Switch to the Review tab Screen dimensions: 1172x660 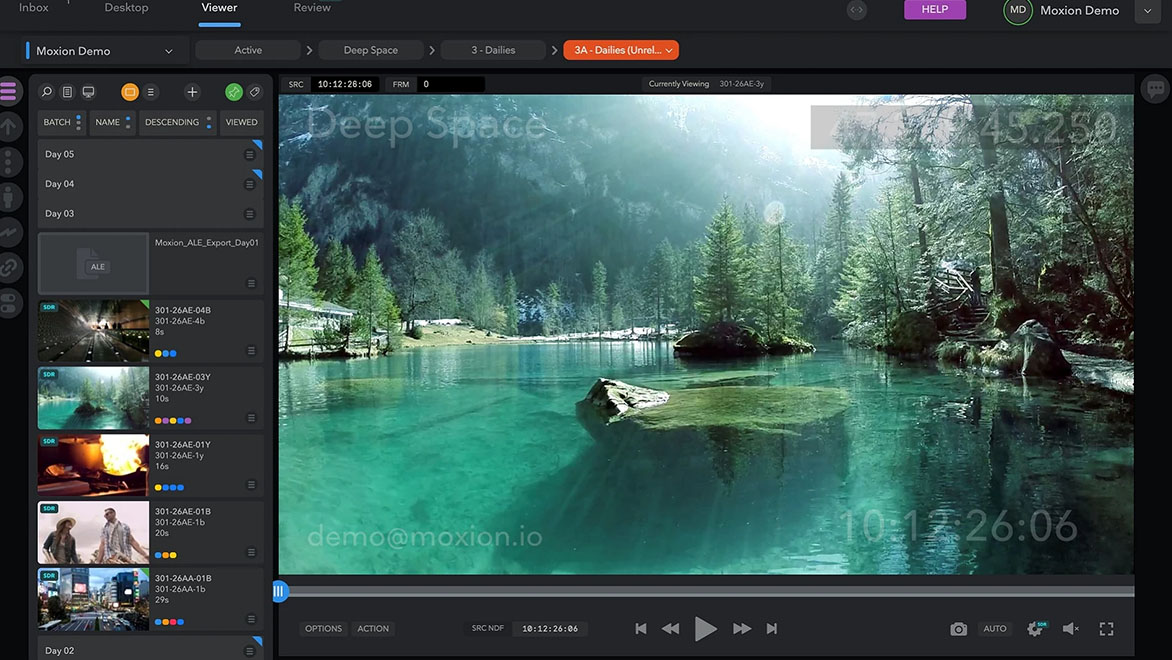click(312, 7)
